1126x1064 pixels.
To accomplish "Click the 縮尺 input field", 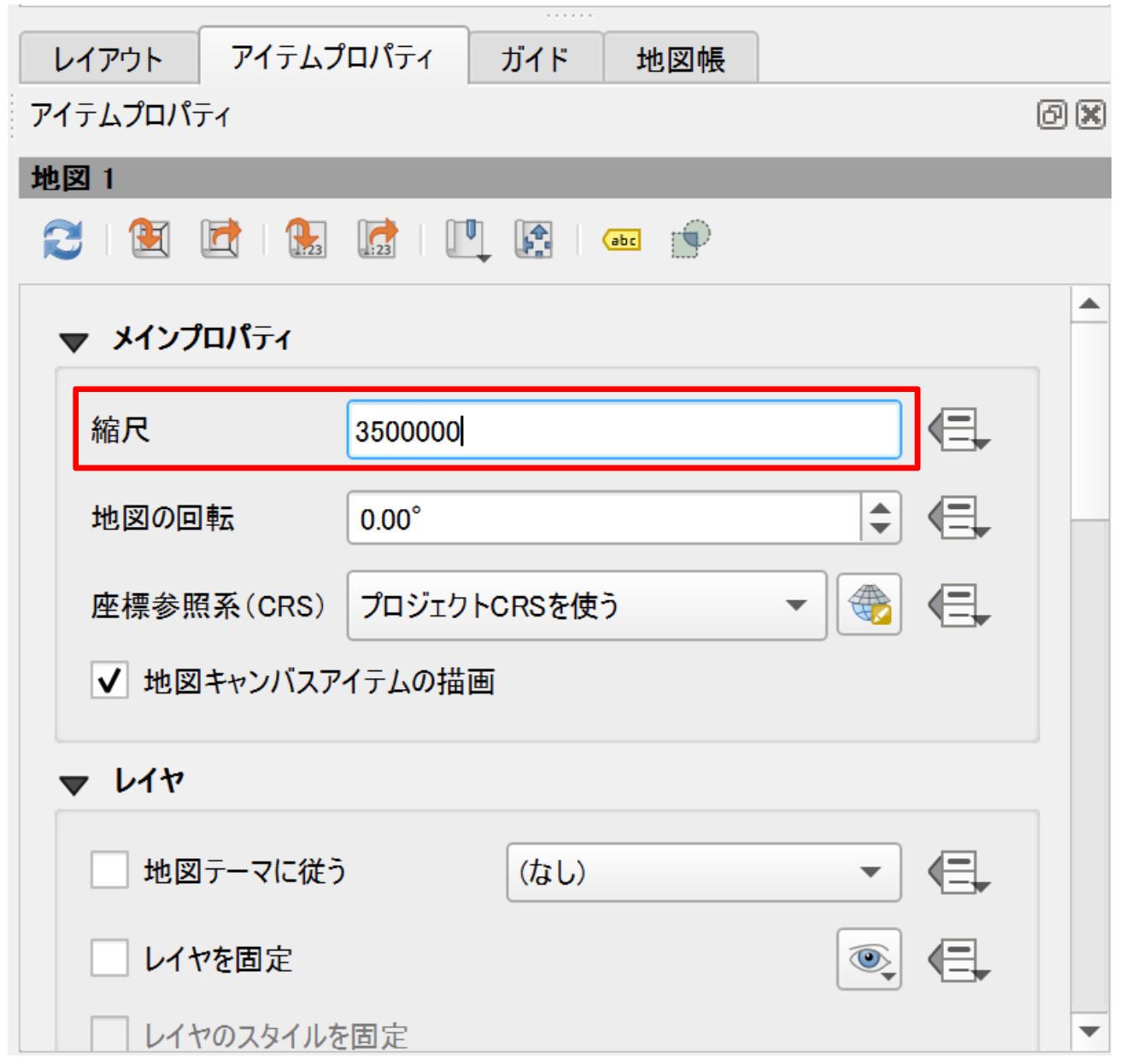I will pyautogui.click(x=624, y=430).
